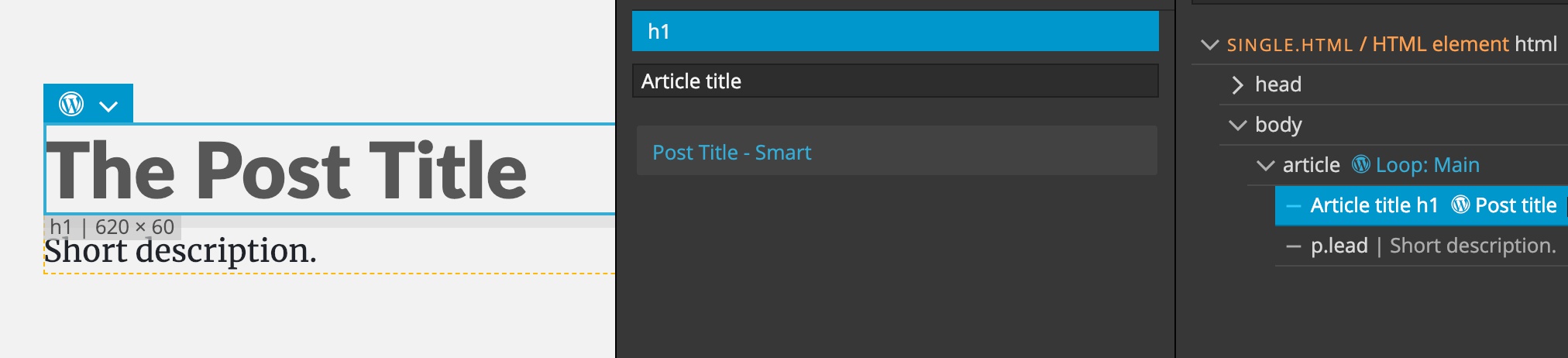The width and height of the screenshot is (1568, 358).
Task: Expand the head node in tree
Action: pos(1237,84)
